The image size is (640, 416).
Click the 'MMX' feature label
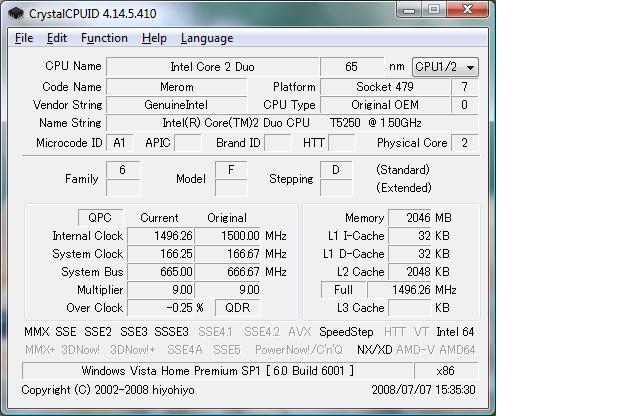(37, 332)
